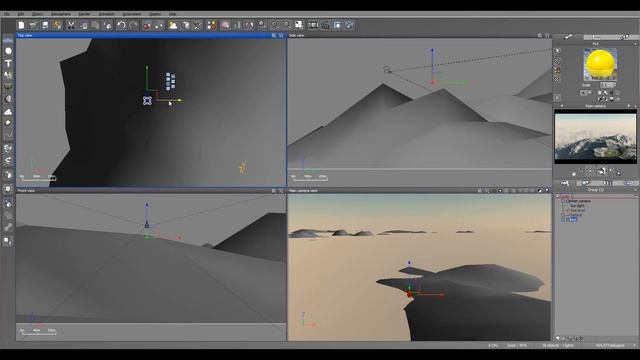Maximize the Top view pane

[x=281, y=36]
